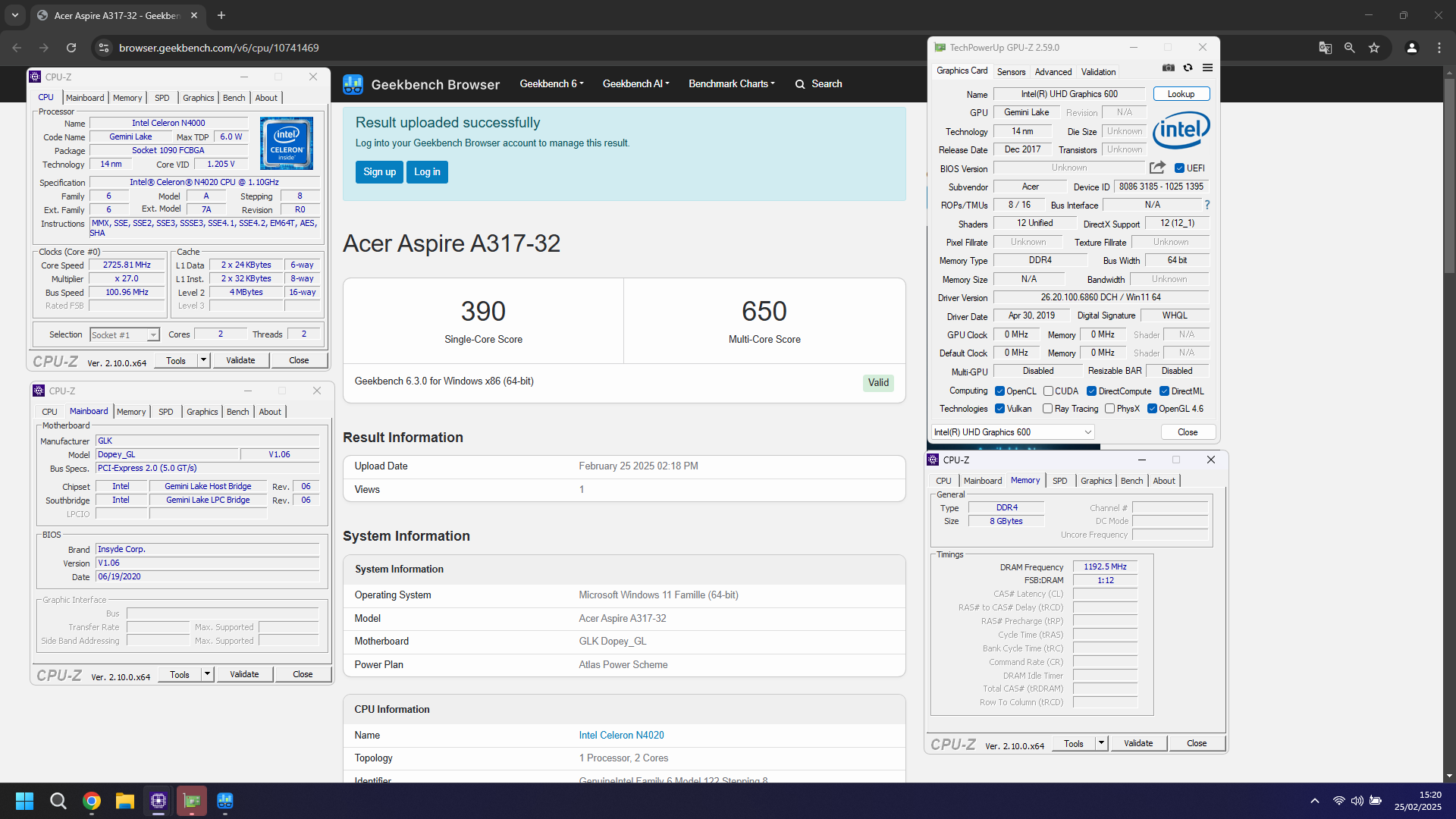Click the Intel Celeron logo in CPU-Z
Viewport: 1456px width, 819px height.
(287, 143)
